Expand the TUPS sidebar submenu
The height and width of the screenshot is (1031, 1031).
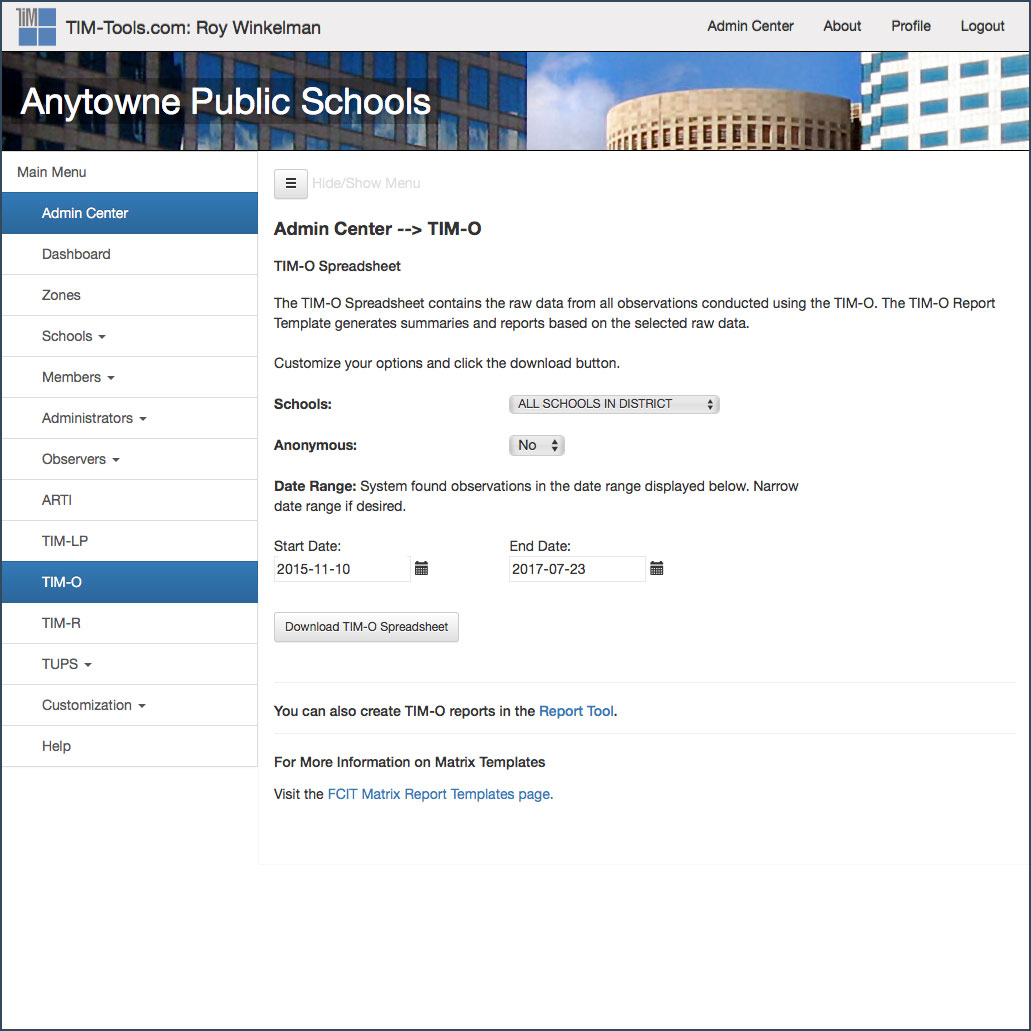[x=130, y=664]
